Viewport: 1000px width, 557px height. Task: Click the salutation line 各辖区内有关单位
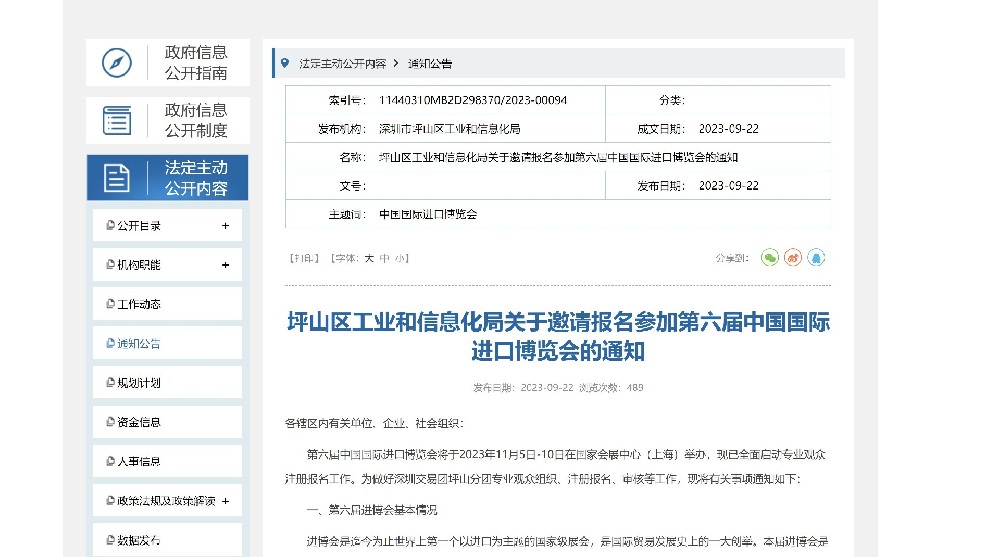point(374,423)
